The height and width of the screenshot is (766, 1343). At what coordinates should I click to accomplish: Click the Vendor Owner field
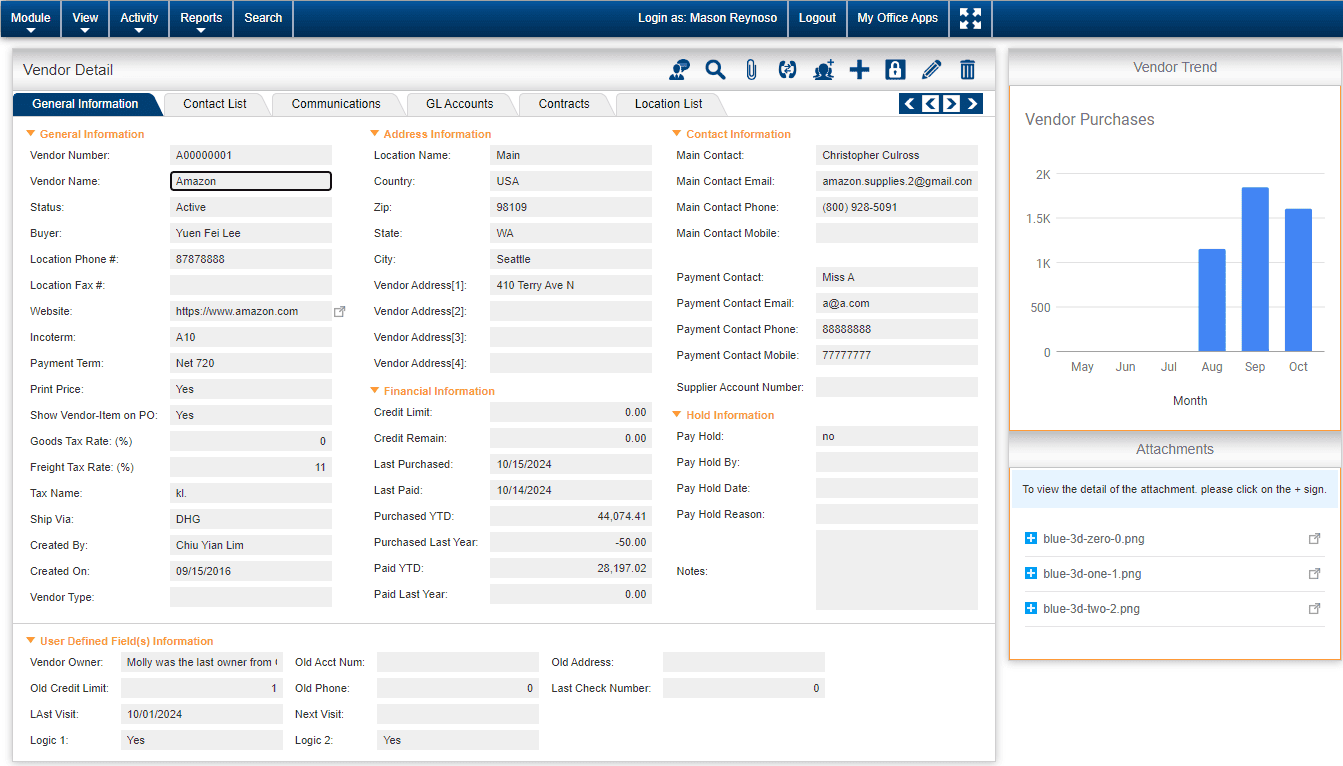202,662
